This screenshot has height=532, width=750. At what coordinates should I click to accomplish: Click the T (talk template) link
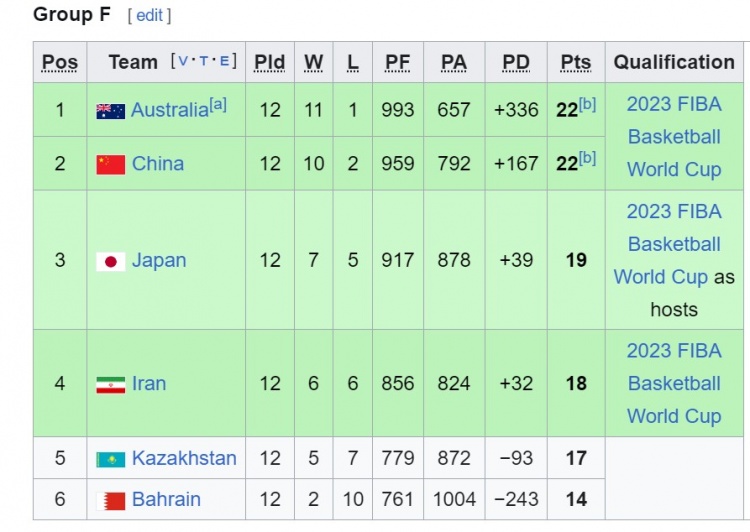[206, 62]
